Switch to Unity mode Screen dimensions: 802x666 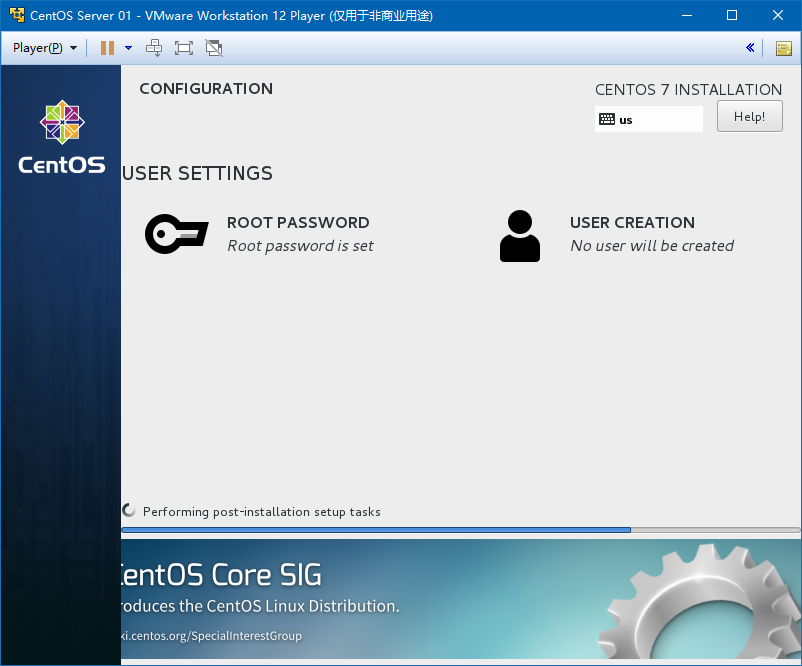tap(213, 47)
